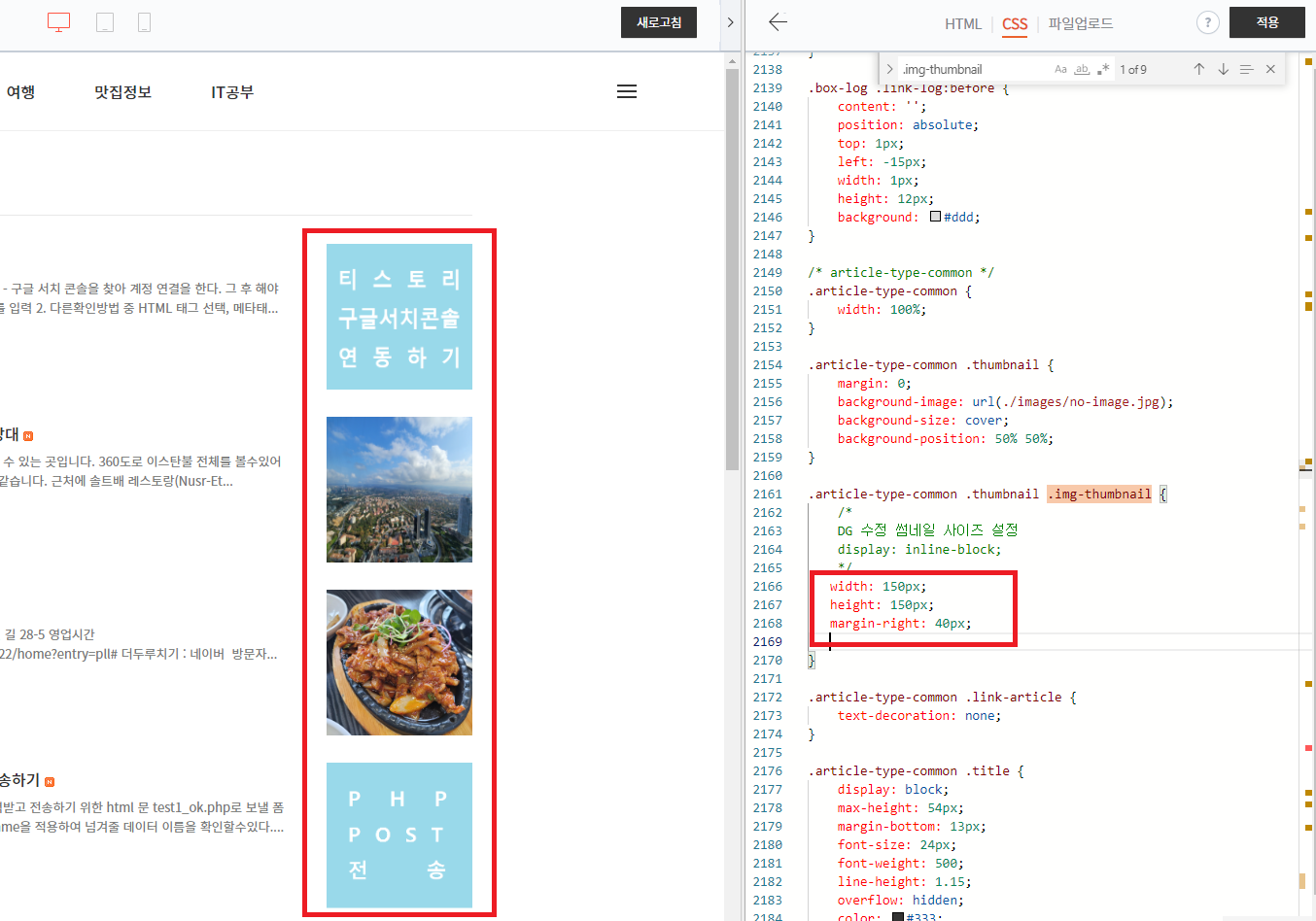Click line number 2169 in the gutter
The width and height of the screenshot is (1316, 921).
(x=767, y=642)
